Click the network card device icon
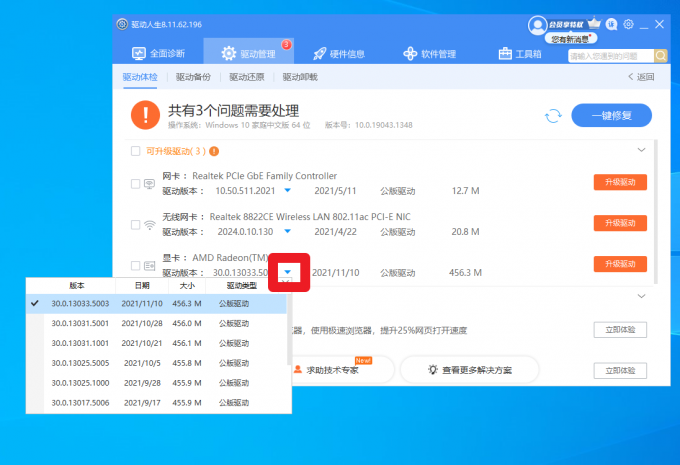Viewport: 680px width, 465px height. (149, 184)
